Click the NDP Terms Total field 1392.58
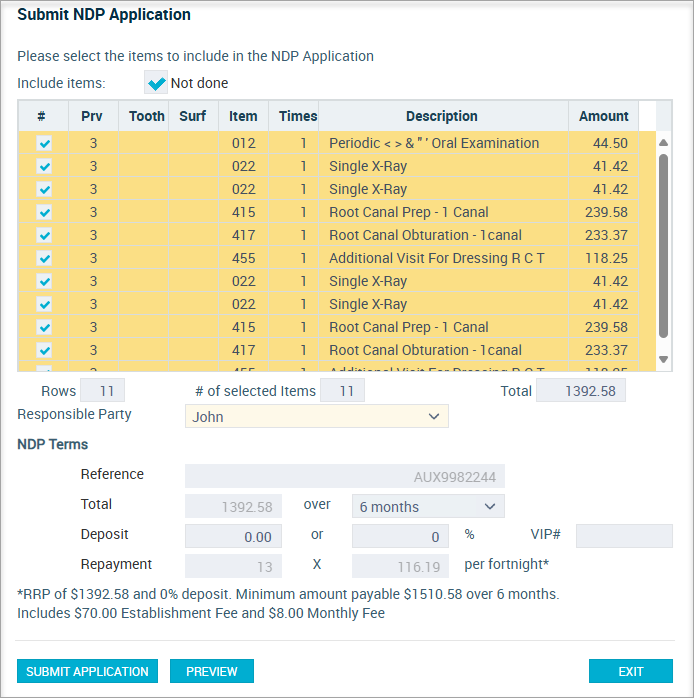694x698 pixels. tap(233, 506)
